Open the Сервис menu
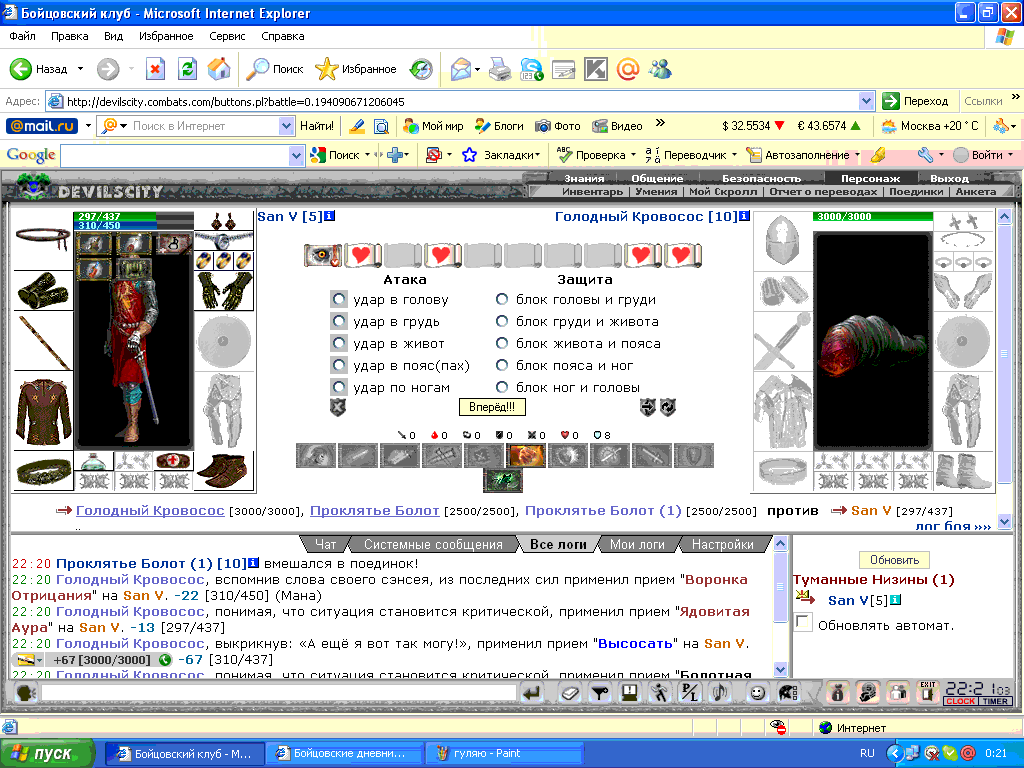The width and height of the screenshot is (1024, 768). point(227,36)
